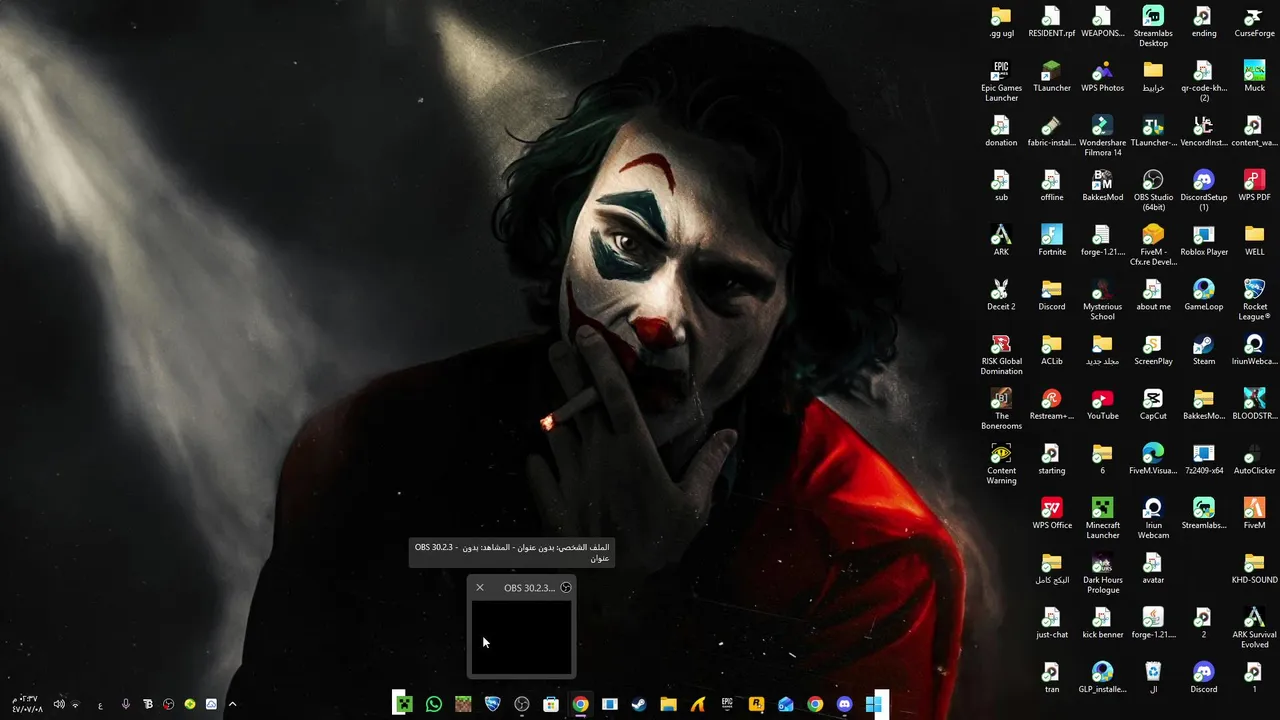Select RISK Global Domination icon

tap(1001, 355)
